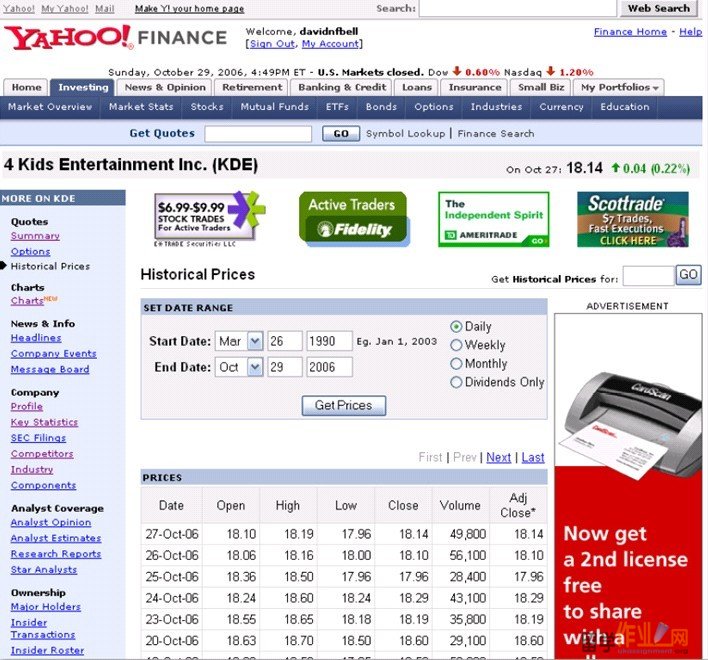
Task: Open the Insider Roster sidebar link
Action: pos(47,650)
